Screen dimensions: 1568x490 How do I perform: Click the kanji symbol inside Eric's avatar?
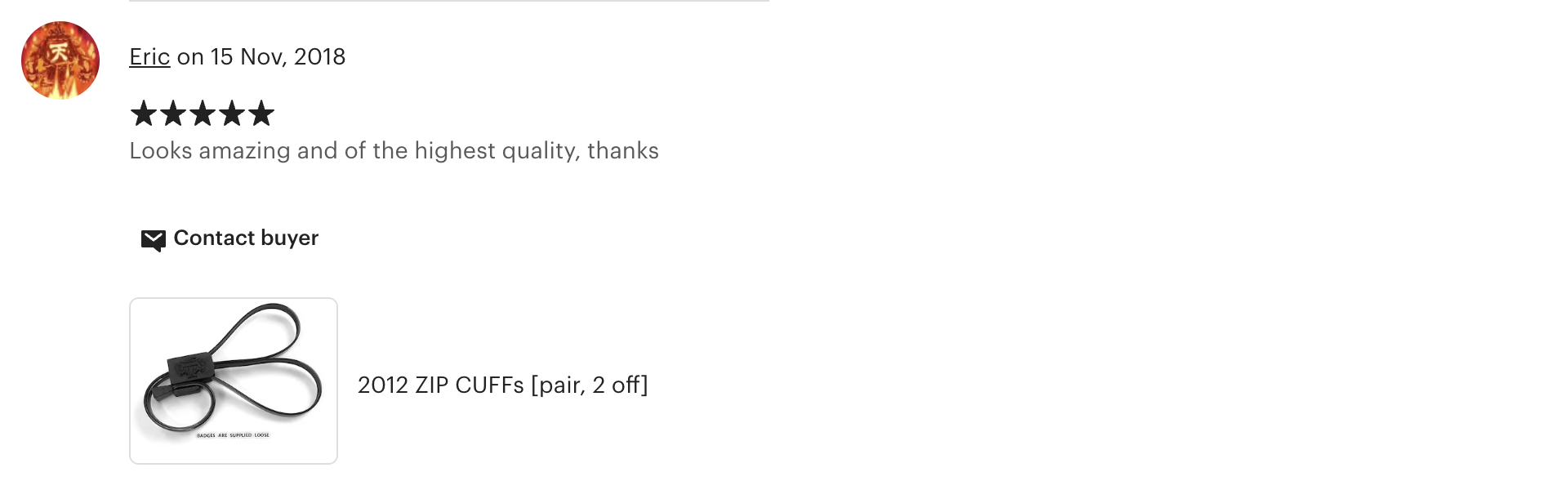[59, 52]
